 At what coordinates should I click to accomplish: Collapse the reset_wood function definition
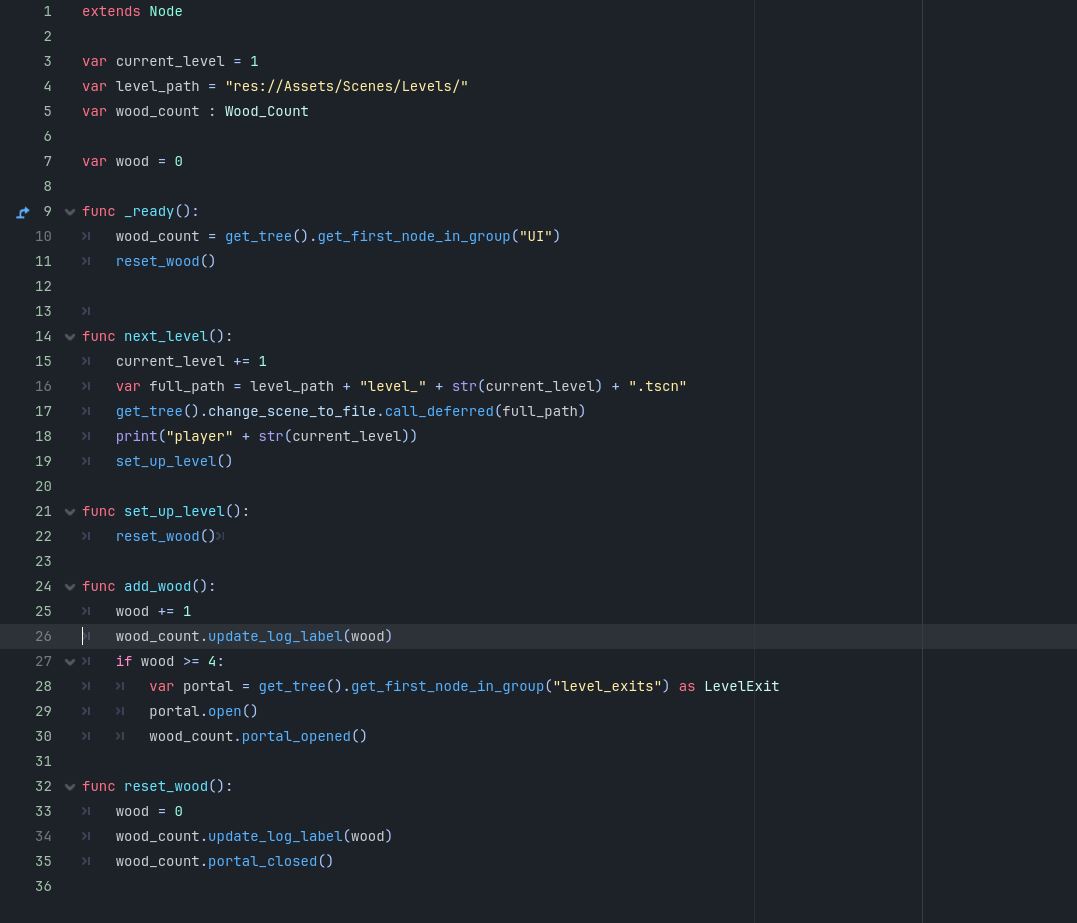70,786
